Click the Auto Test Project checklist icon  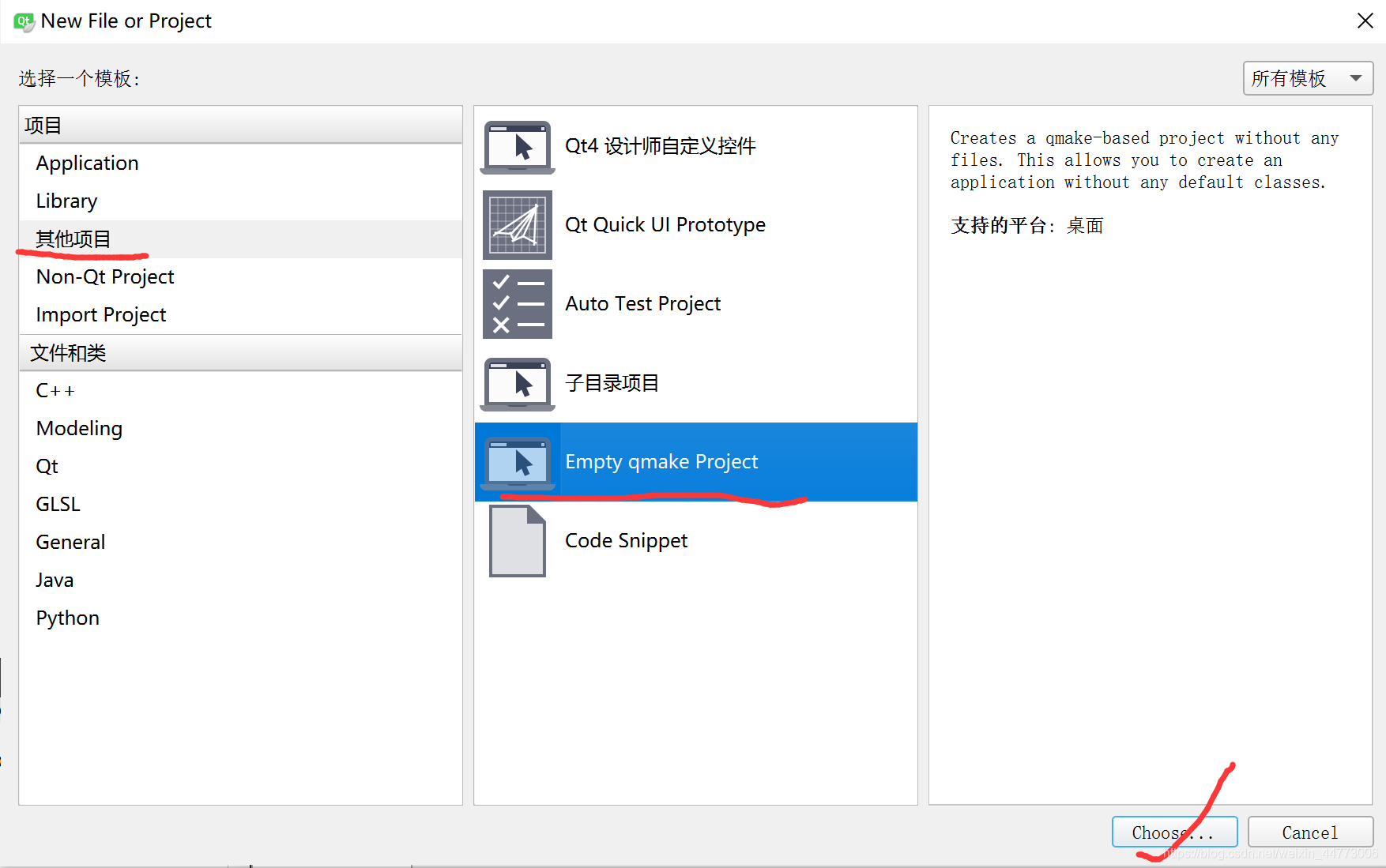click(518, 304)
